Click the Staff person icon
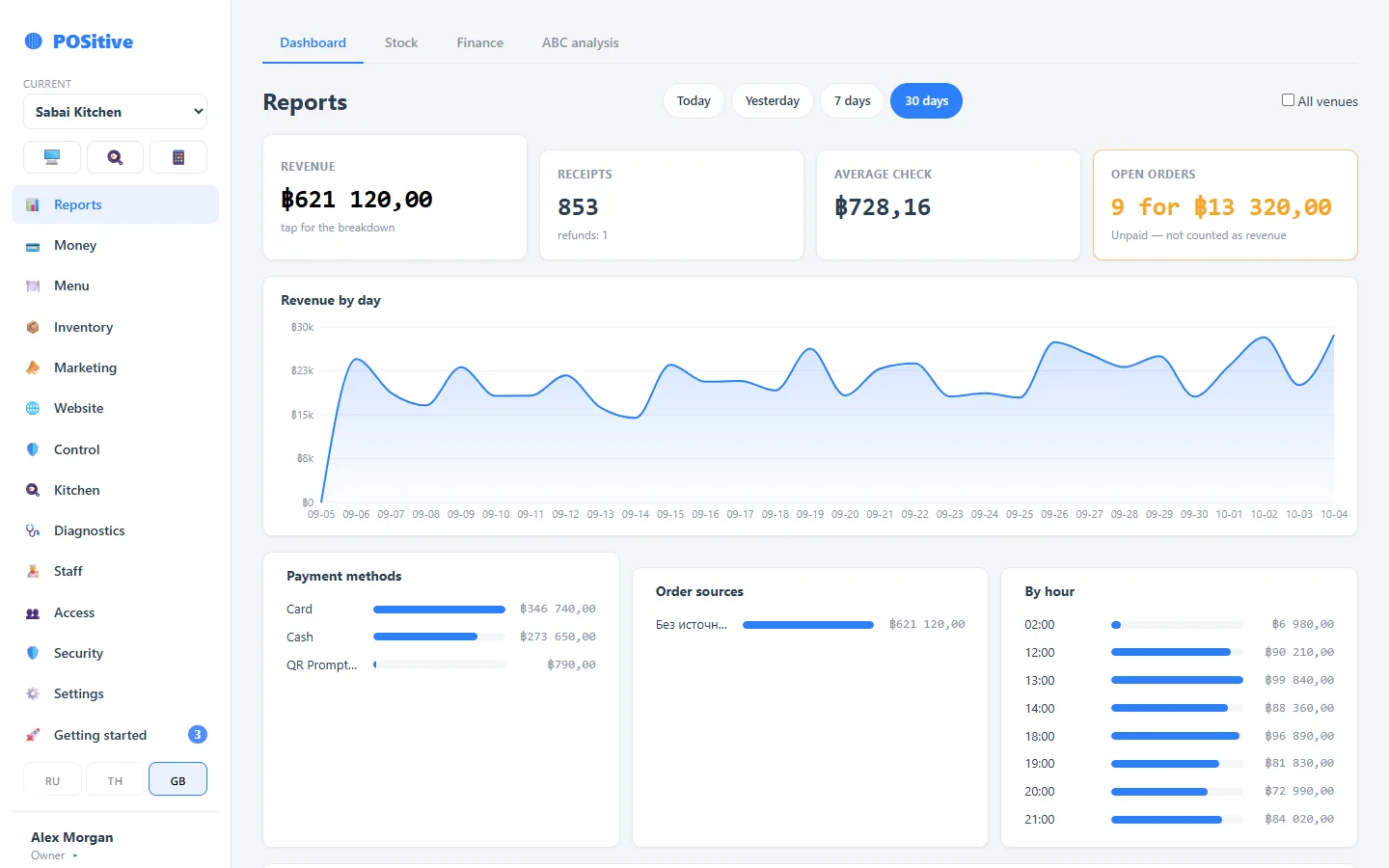1389x868 pixels. tap(33, 571)
